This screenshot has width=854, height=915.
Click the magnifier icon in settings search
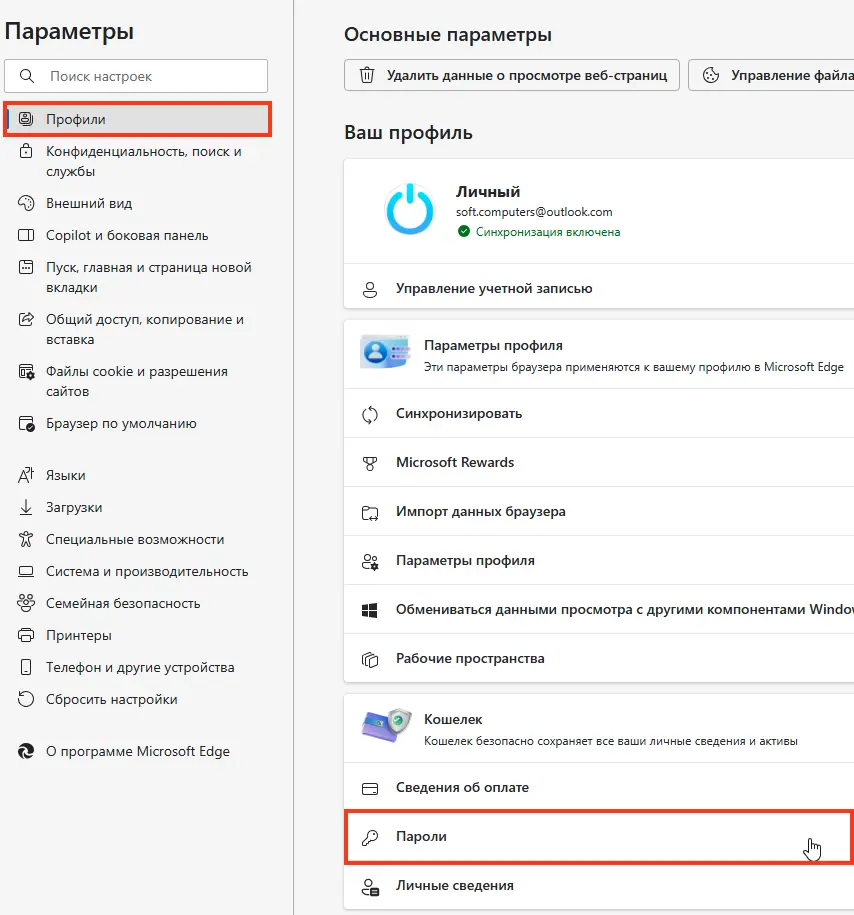[x=27, y=76]
